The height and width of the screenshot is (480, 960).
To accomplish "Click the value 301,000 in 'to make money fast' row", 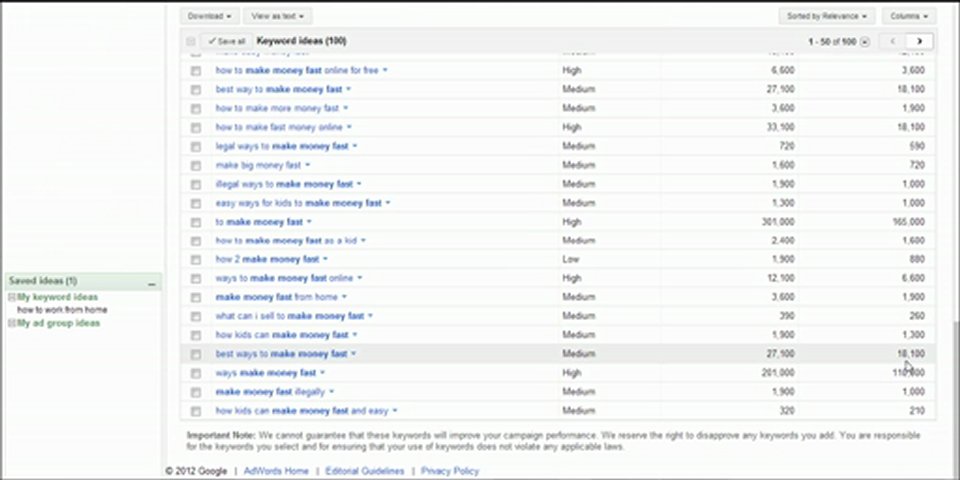I will coord(778,222).
